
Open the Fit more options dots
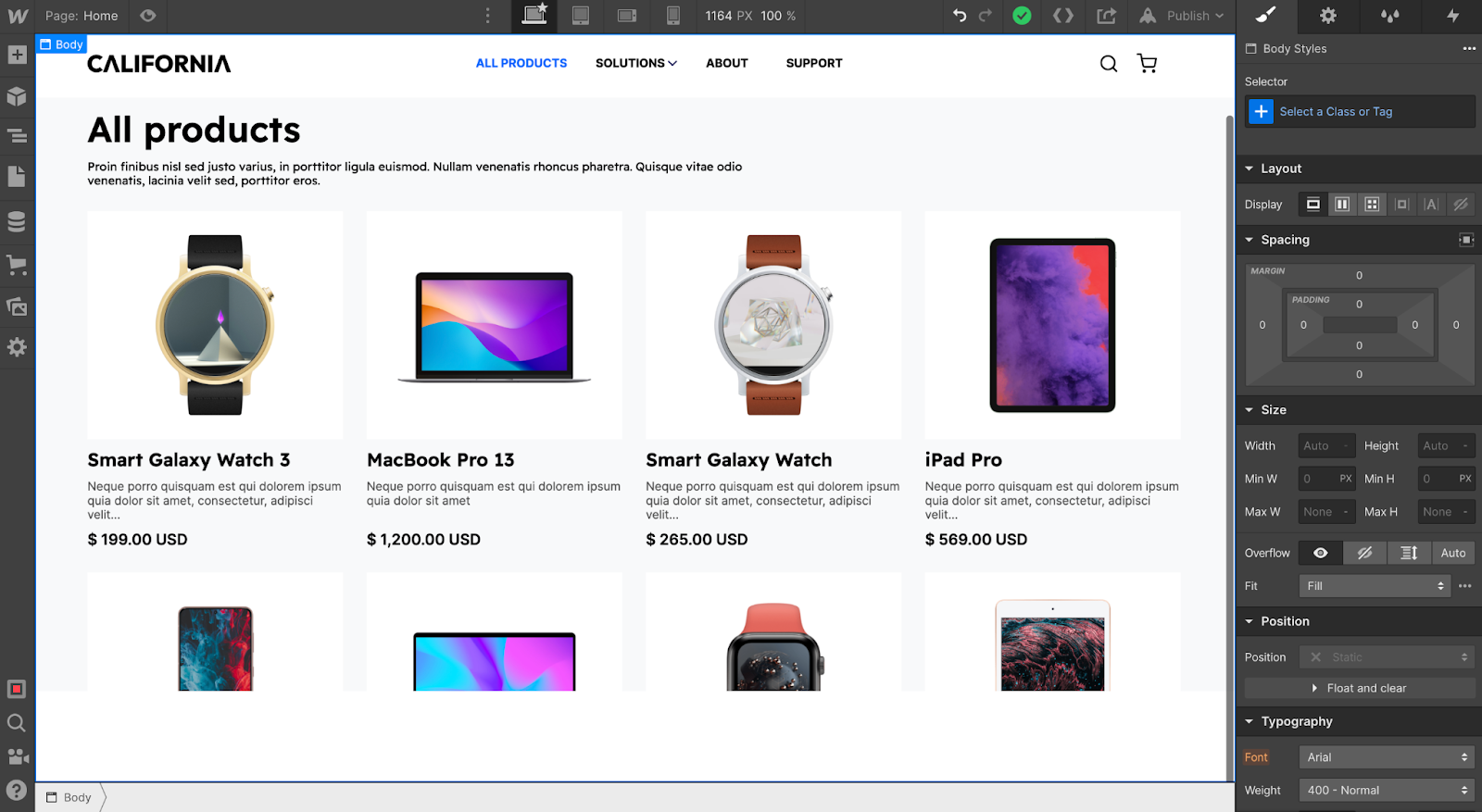(1465, 586)
